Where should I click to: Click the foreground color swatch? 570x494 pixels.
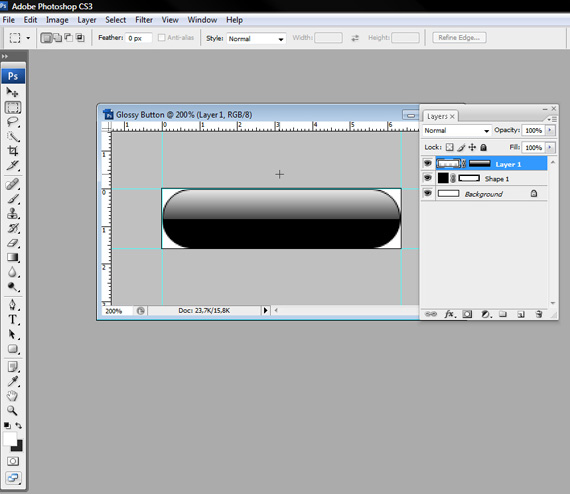[x=9, y=438]
